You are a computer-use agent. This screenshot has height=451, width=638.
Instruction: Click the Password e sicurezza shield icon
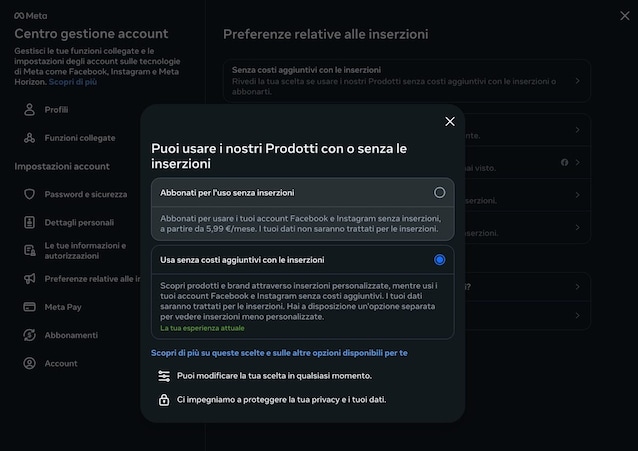point(29,194)
